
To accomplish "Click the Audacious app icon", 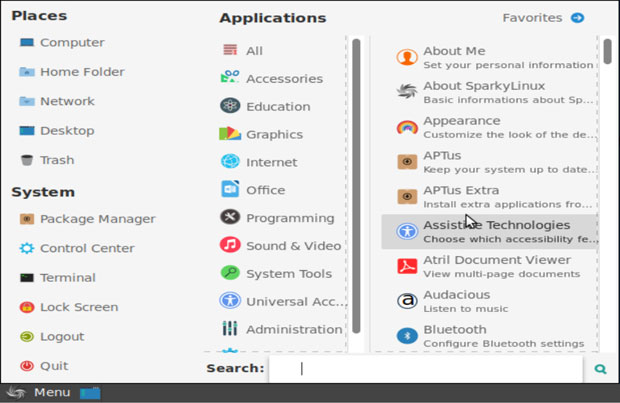I will [407, 301].
